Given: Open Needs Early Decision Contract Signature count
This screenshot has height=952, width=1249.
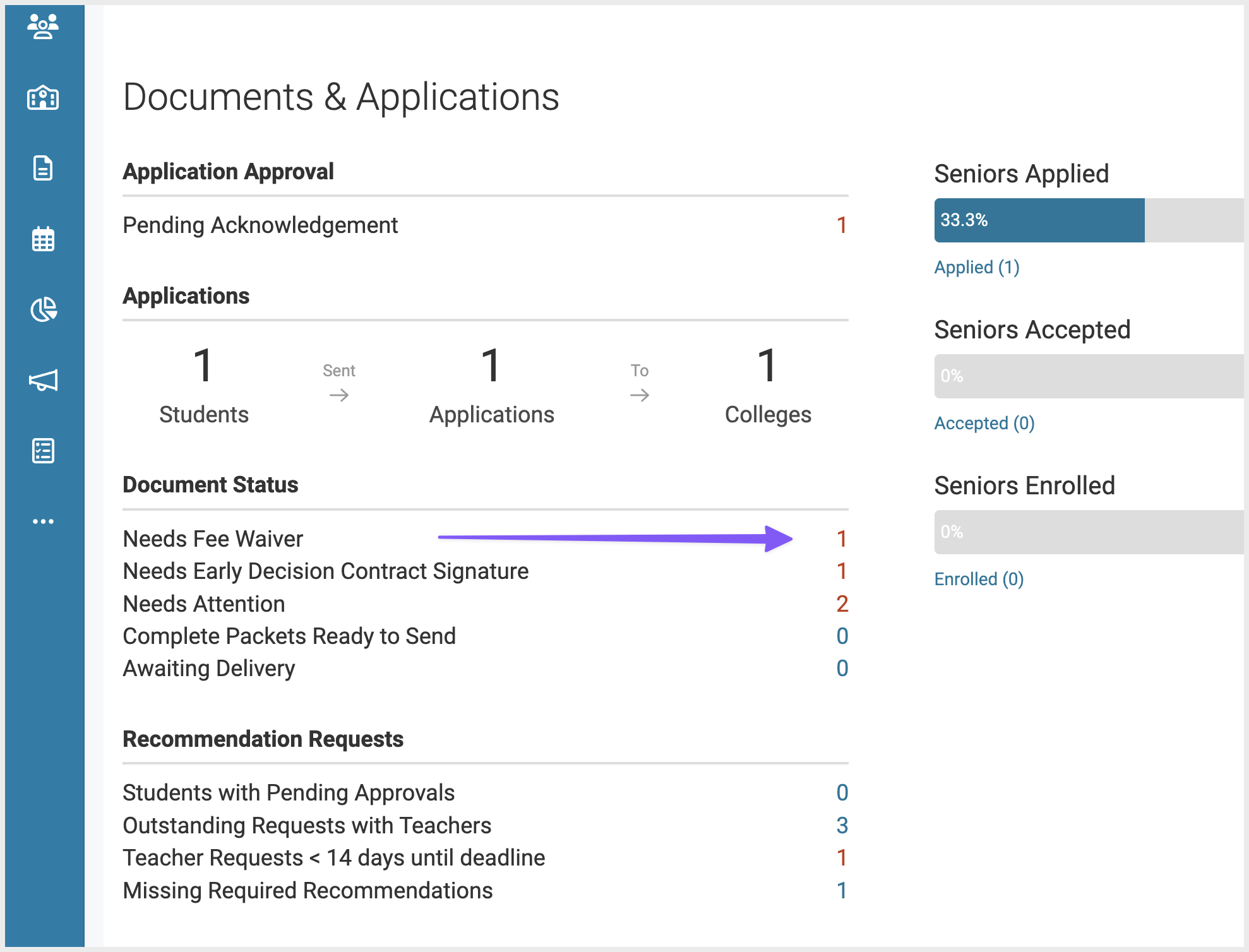Looking at the screenshot, I should coord(841,571).
